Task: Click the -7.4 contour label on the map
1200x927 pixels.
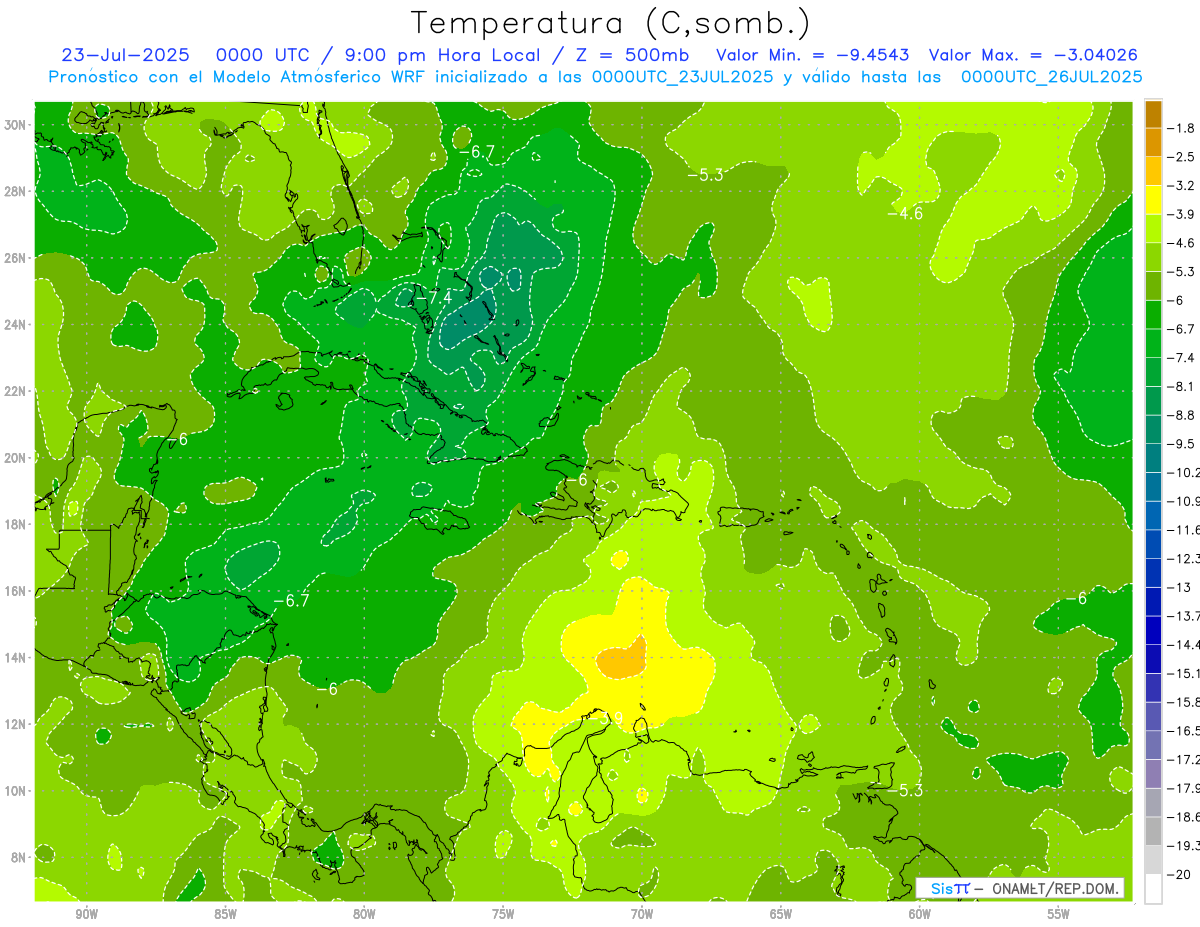Action: click(433, 297)
